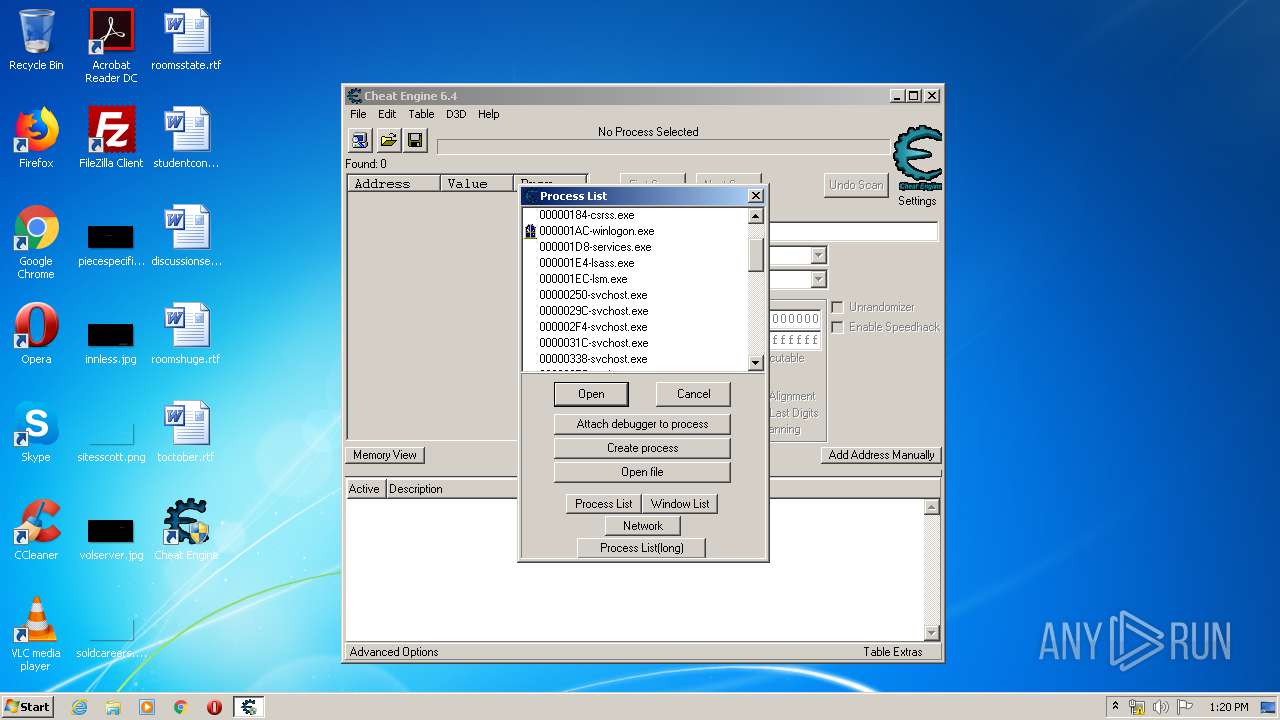Open Recycle Bin on desktop

point(36,40)
